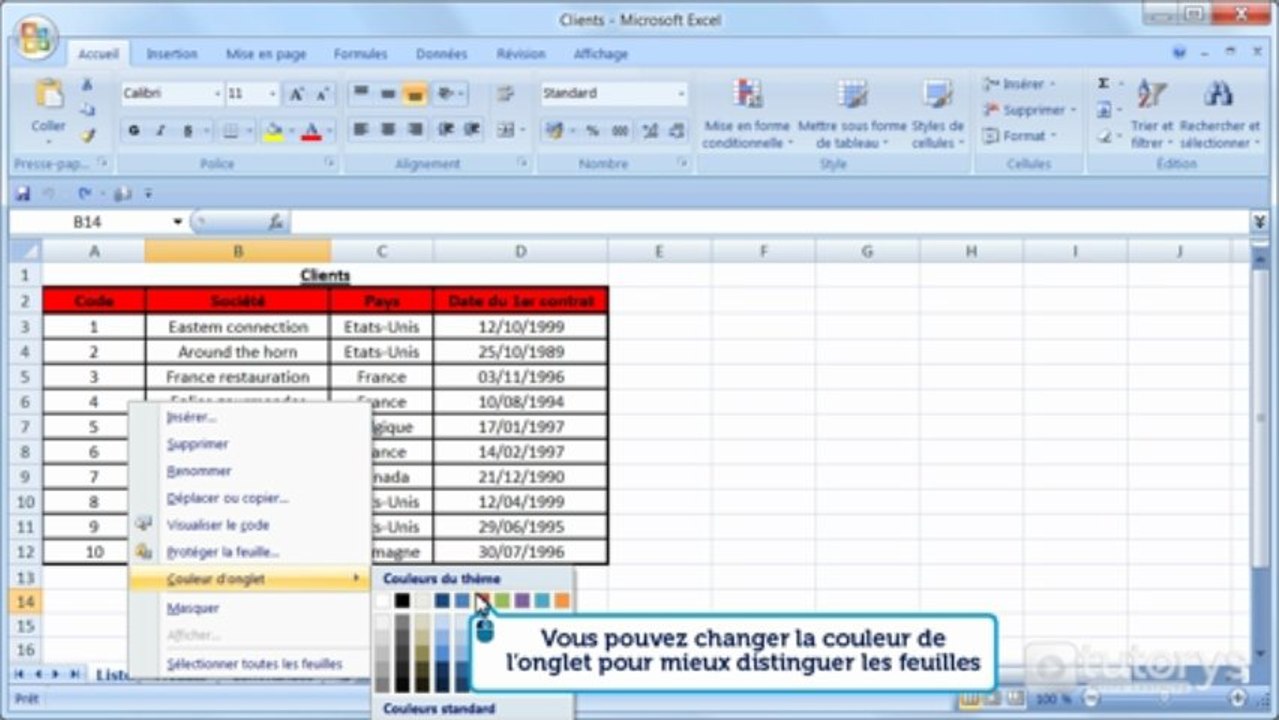Click the zoom in plus button
This screenshot has width=1279, height=720.
pos(1238,698)
